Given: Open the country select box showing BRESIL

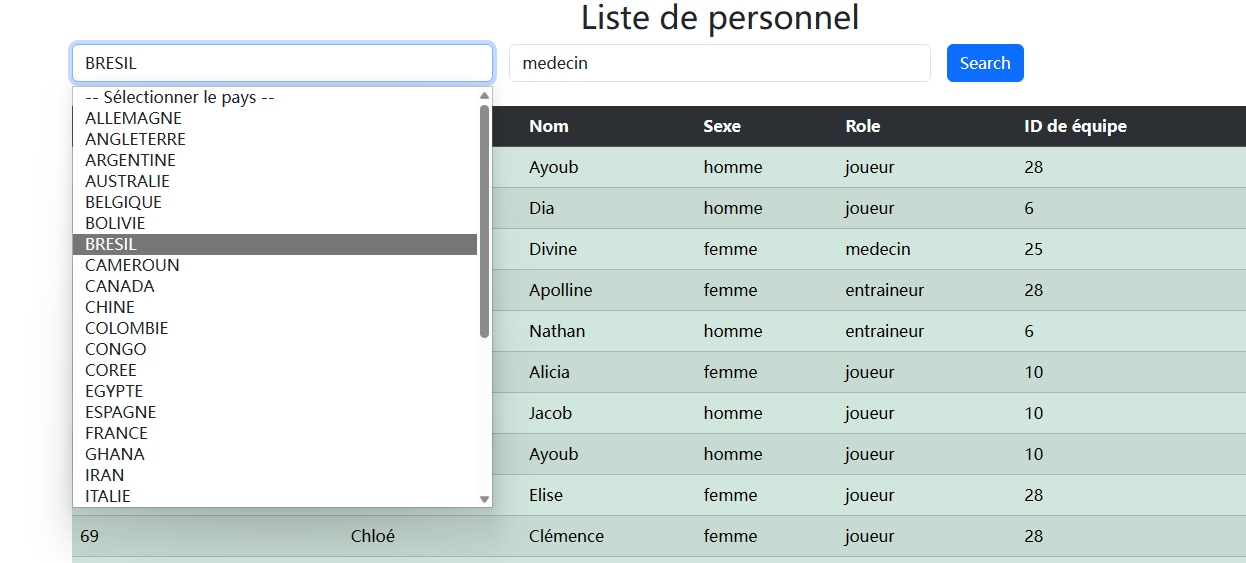Looking at the screenshot, I should [x=281, y=63].
